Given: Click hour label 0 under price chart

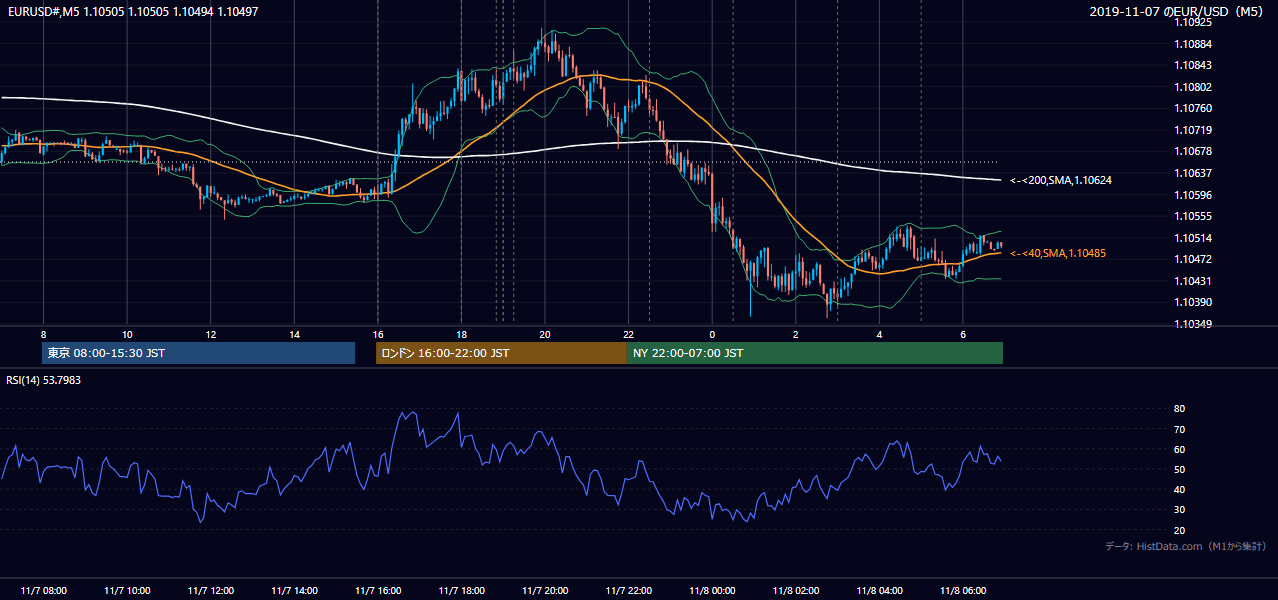Looking at the screenshot, I should tap(712, 334).
